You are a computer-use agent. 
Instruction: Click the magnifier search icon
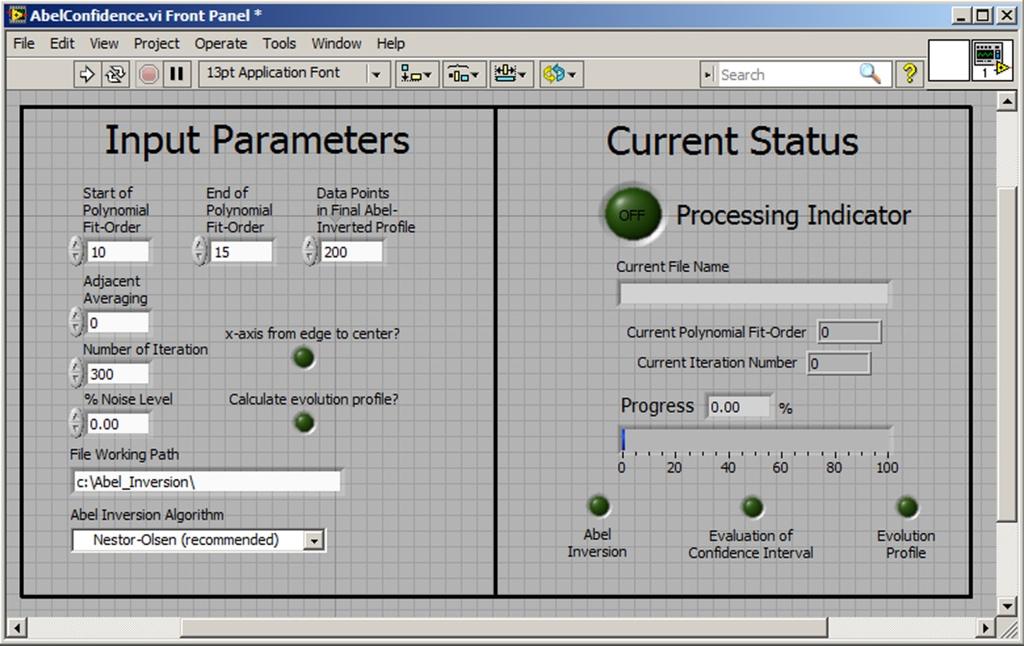pyautogui.click(x=870, y=74)
